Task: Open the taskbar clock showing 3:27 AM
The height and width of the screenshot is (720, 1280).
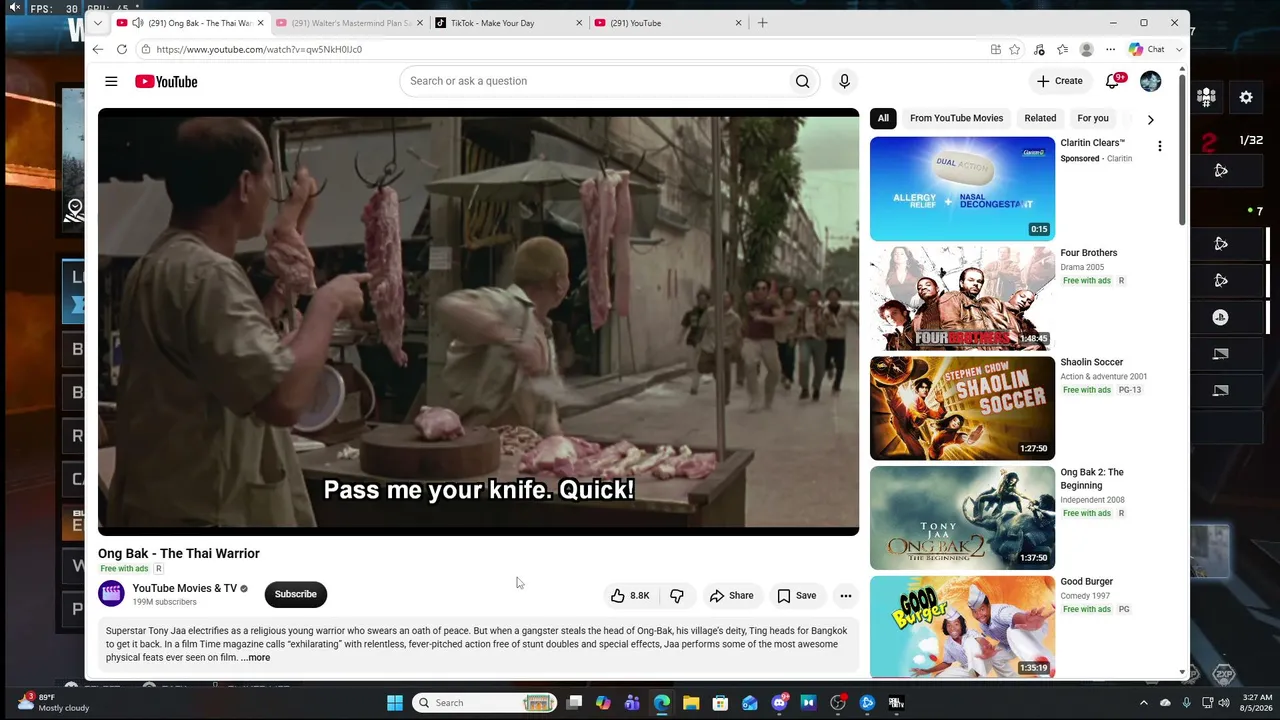Action: [x=1257, y=702]
